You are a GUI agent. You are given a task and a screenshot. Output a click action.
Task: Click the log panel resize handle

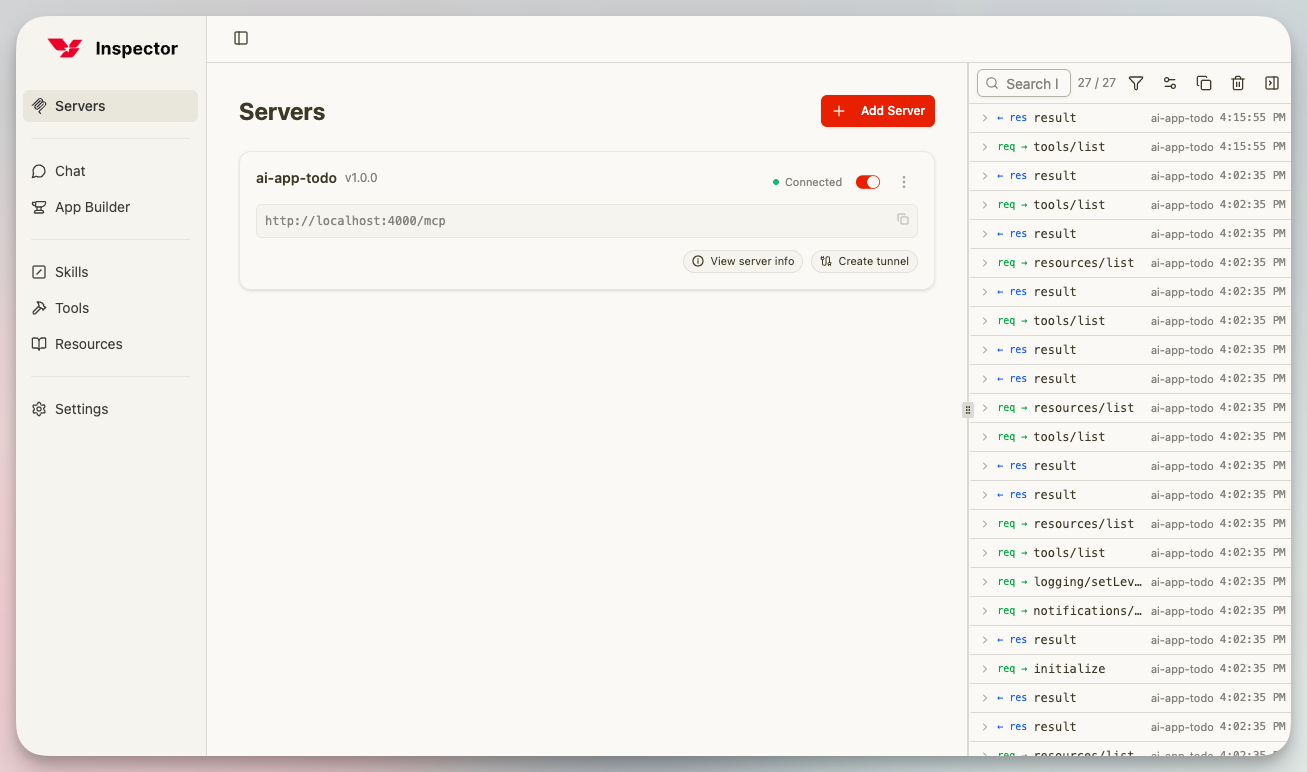(968, 410)
